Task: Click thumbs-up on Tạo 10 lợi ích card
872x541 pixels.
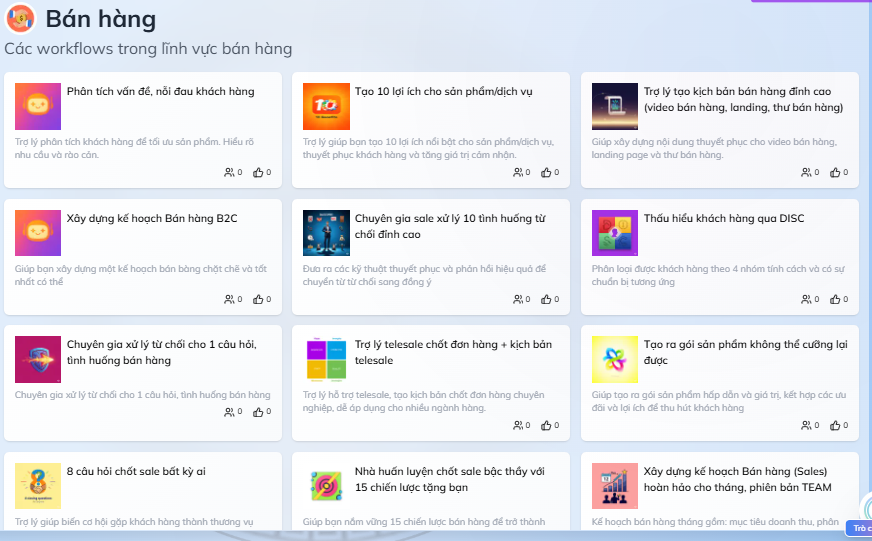Action: (x=547, y=172)
